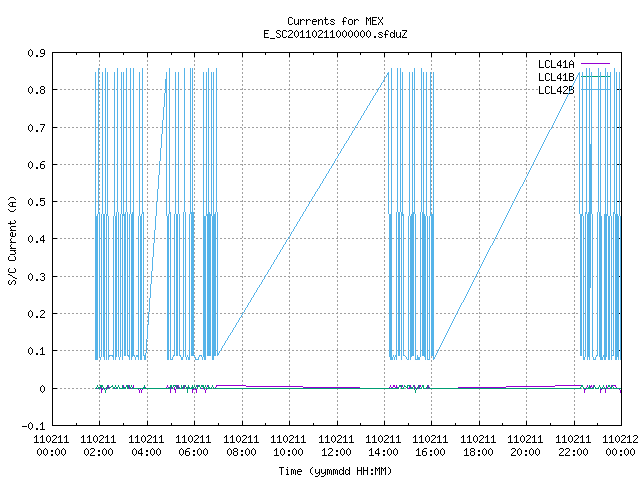Viewport: 640px width, 480px height.
Task: Click the 110211 12:00 x-axis tick label
Action: pos(336,446)
